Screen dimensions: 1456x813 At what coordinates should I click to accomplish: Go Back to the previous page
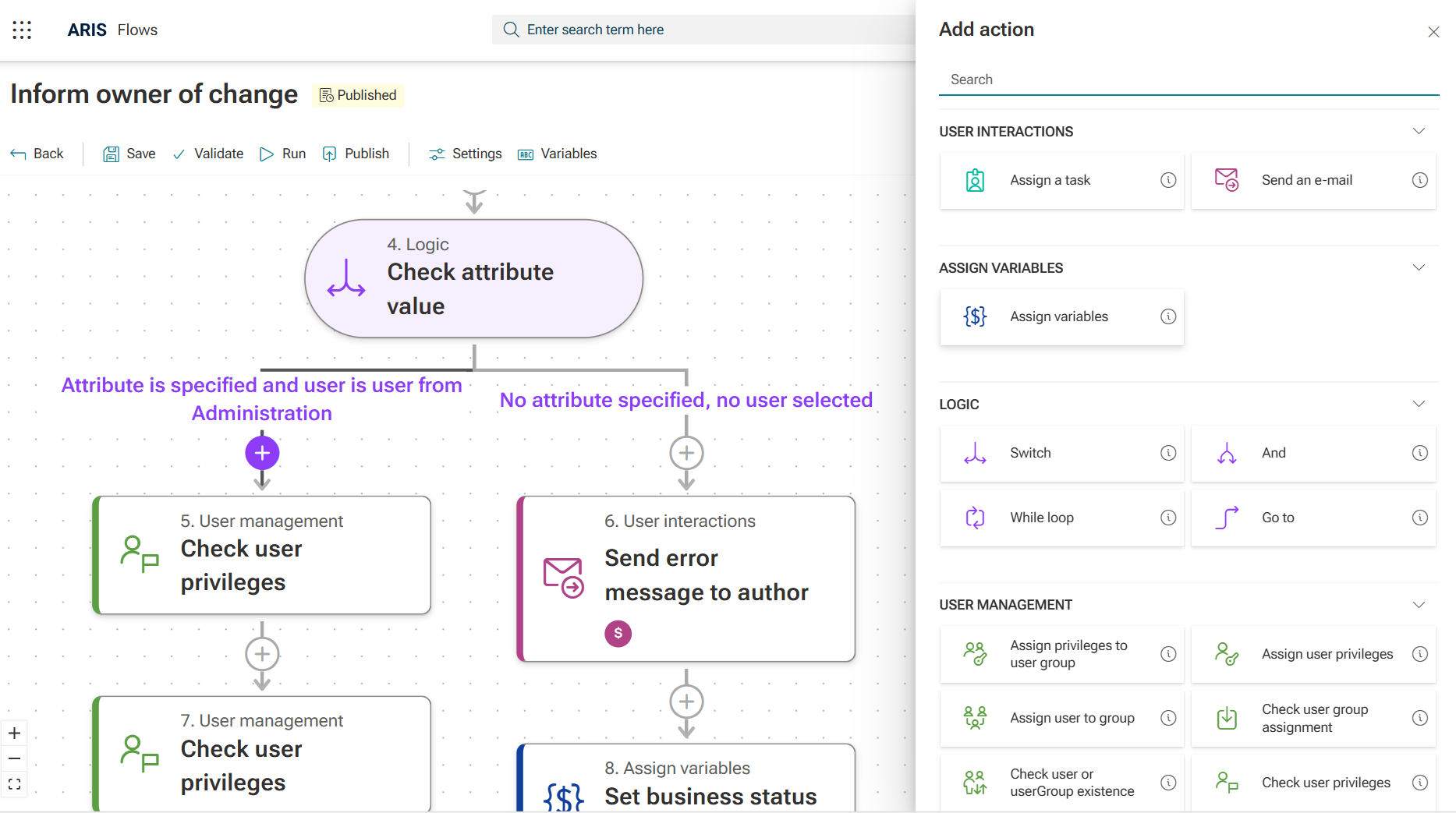point(37,154)
